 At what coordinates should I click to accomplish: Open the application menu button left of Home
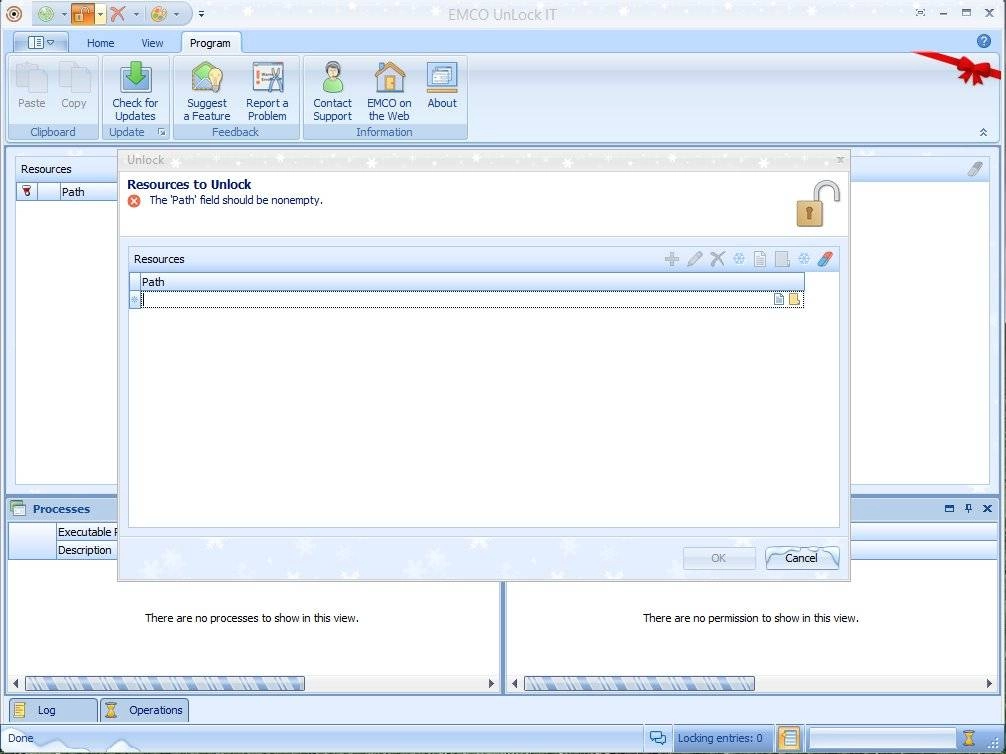[x=40, y=43]
